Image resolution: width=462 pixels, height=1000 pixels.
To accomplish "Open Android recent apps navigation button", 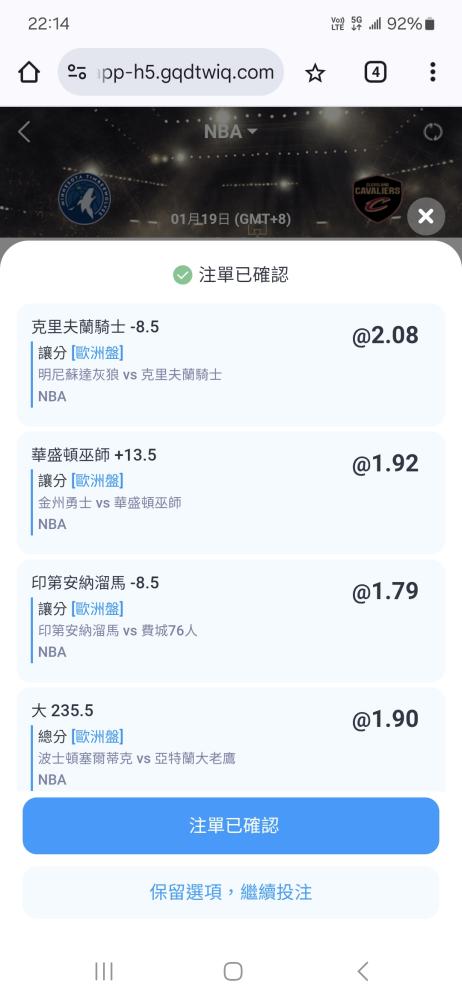I will (103, 971).
